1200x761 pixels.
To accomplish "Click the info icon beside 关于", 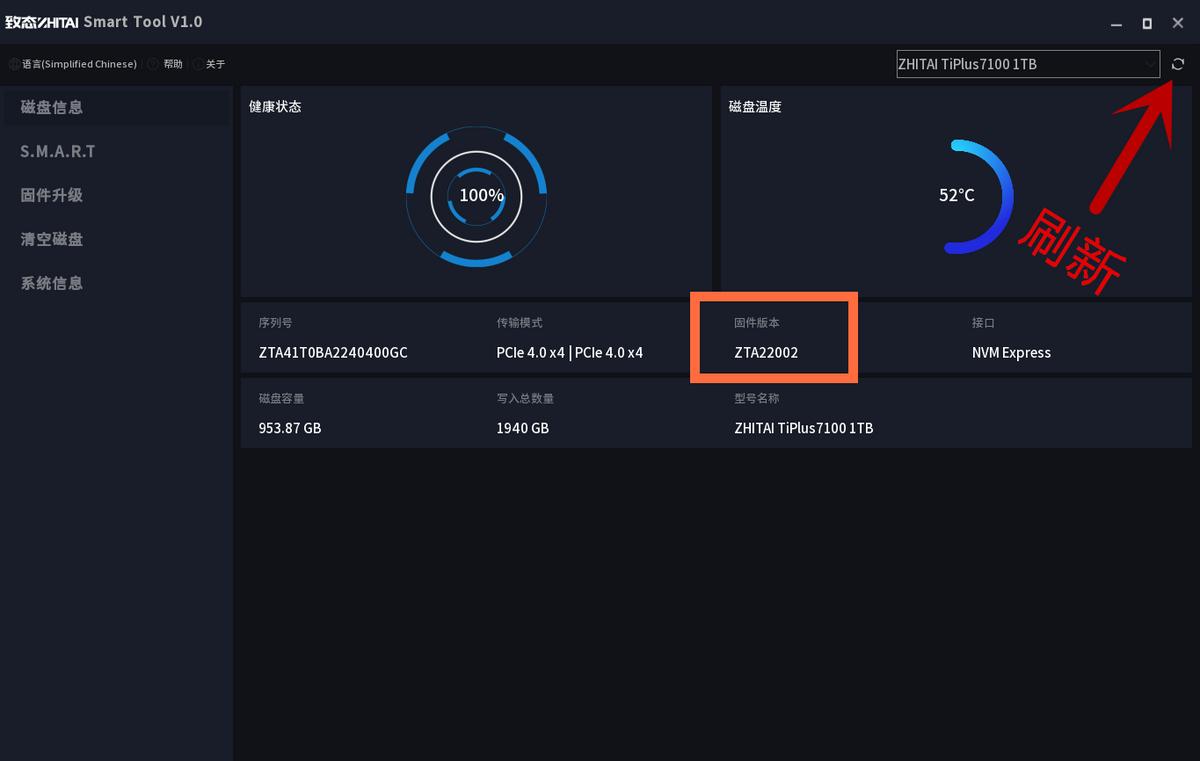I will click(196, 64).
